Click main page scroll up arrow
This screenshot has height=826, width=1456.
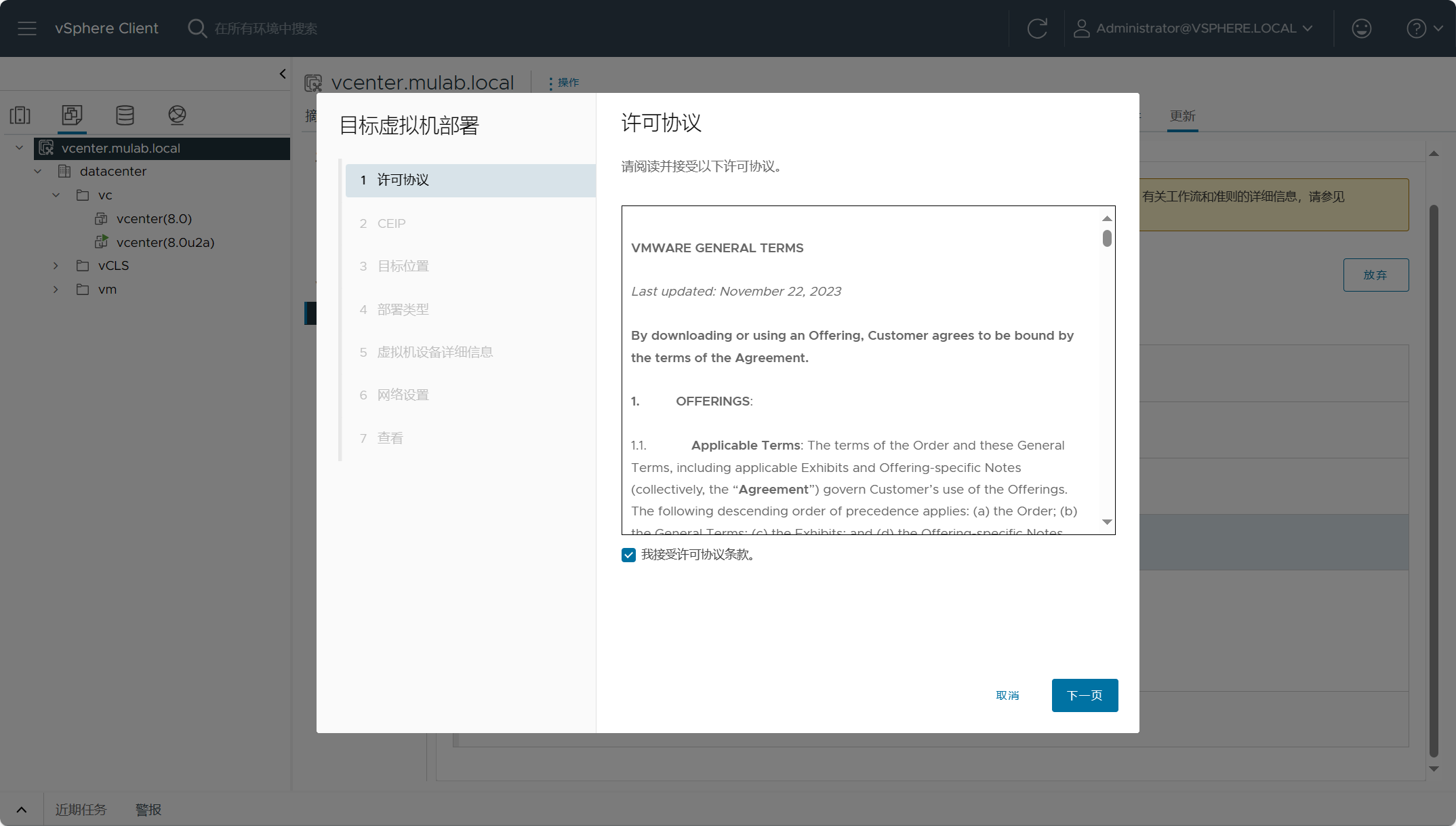coord(1434,153)
